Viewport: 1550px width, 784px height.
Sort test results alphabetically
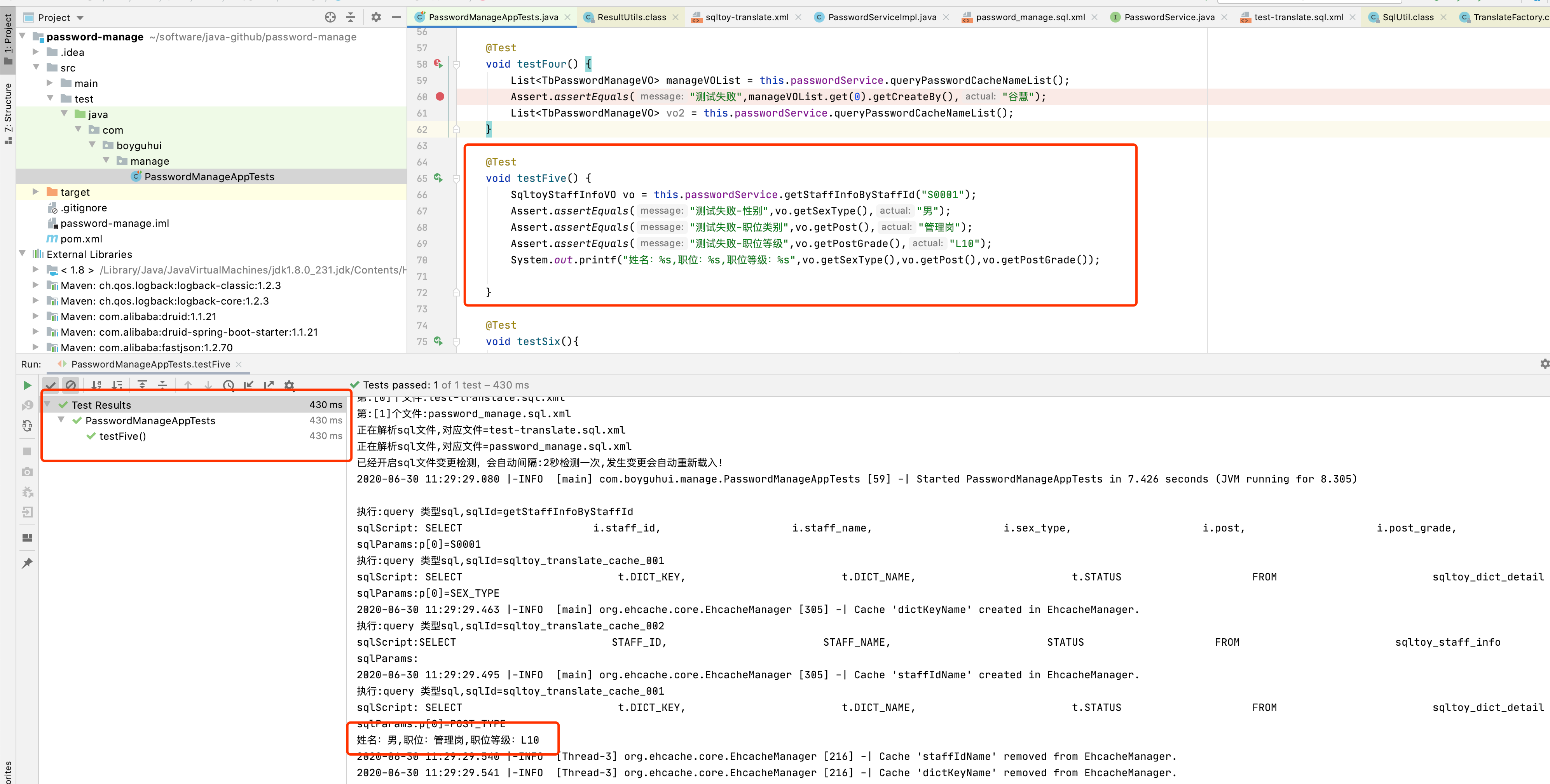click(x=96, y=385)
